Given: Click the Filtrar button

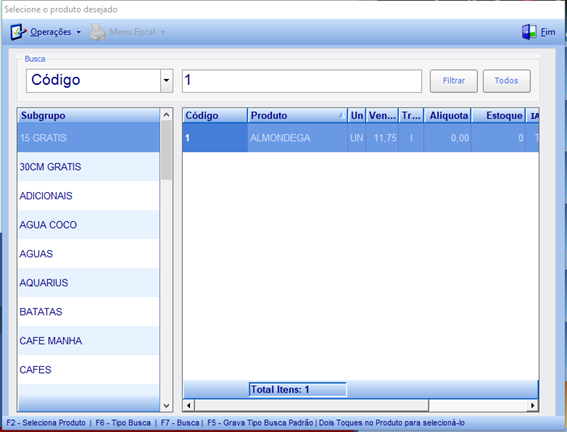Looking at the screenshot, I should point(453,81).
